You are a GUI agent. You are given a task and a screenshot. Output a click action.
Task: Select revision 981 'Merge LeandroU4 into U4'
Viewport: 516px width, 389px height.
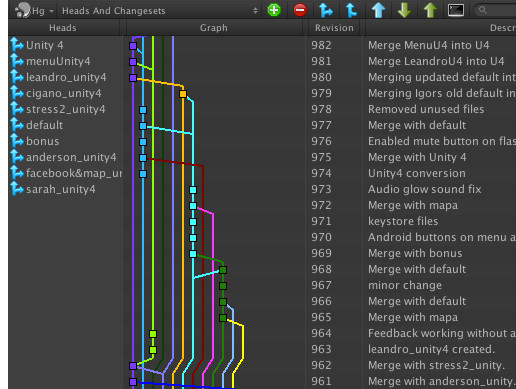click(x=436, y=61)
